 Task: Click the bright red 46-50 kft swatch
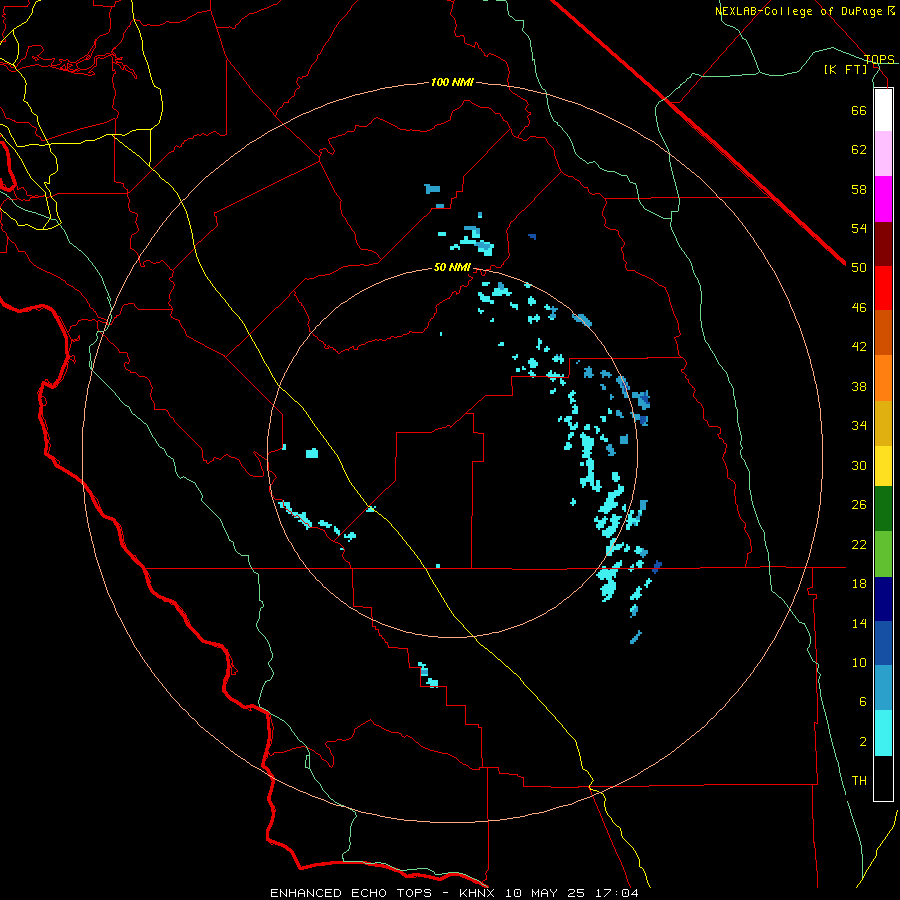pos(883,288)
